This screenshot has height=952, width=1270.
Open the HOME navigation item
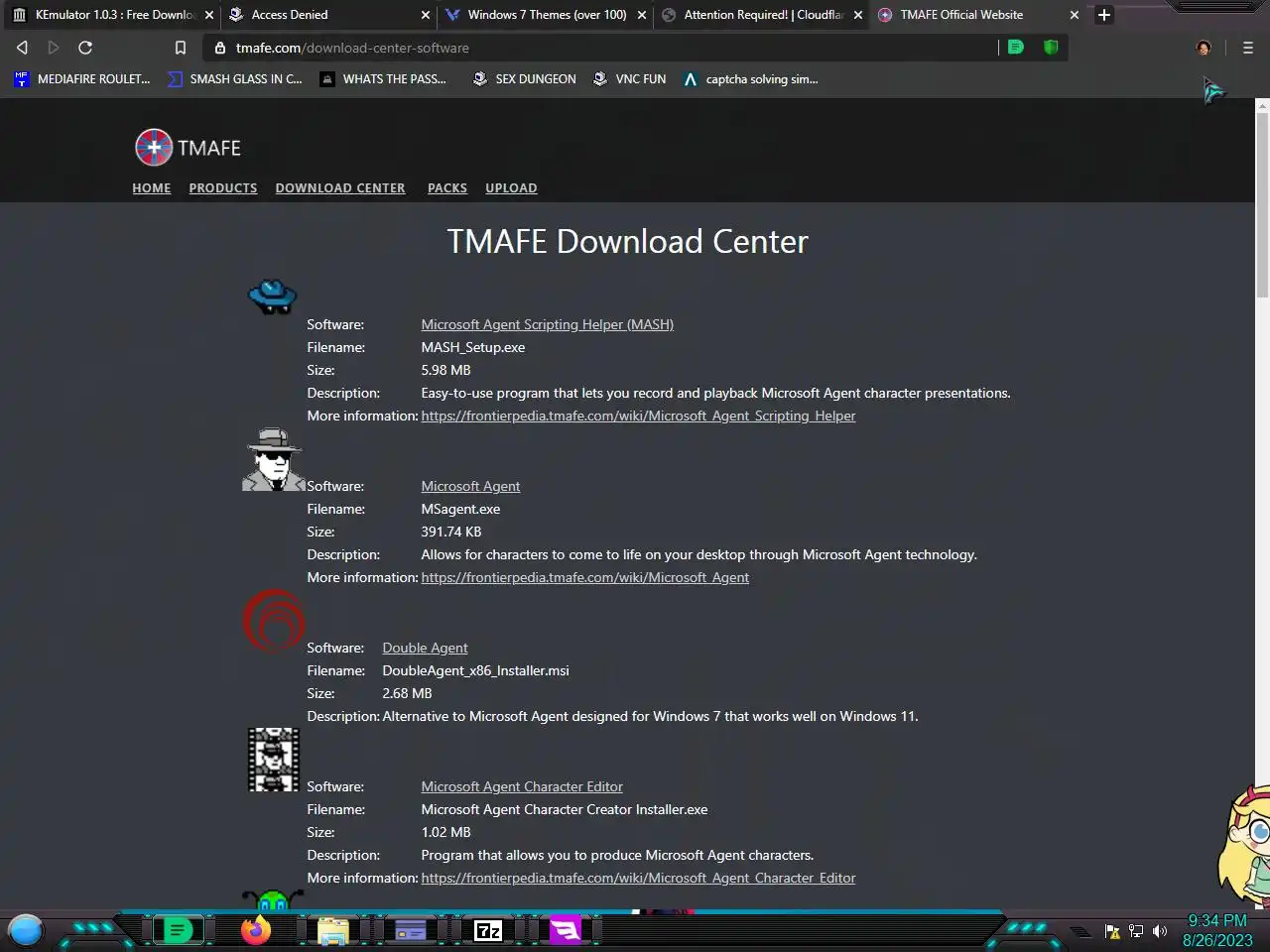[x=152, y=188]
